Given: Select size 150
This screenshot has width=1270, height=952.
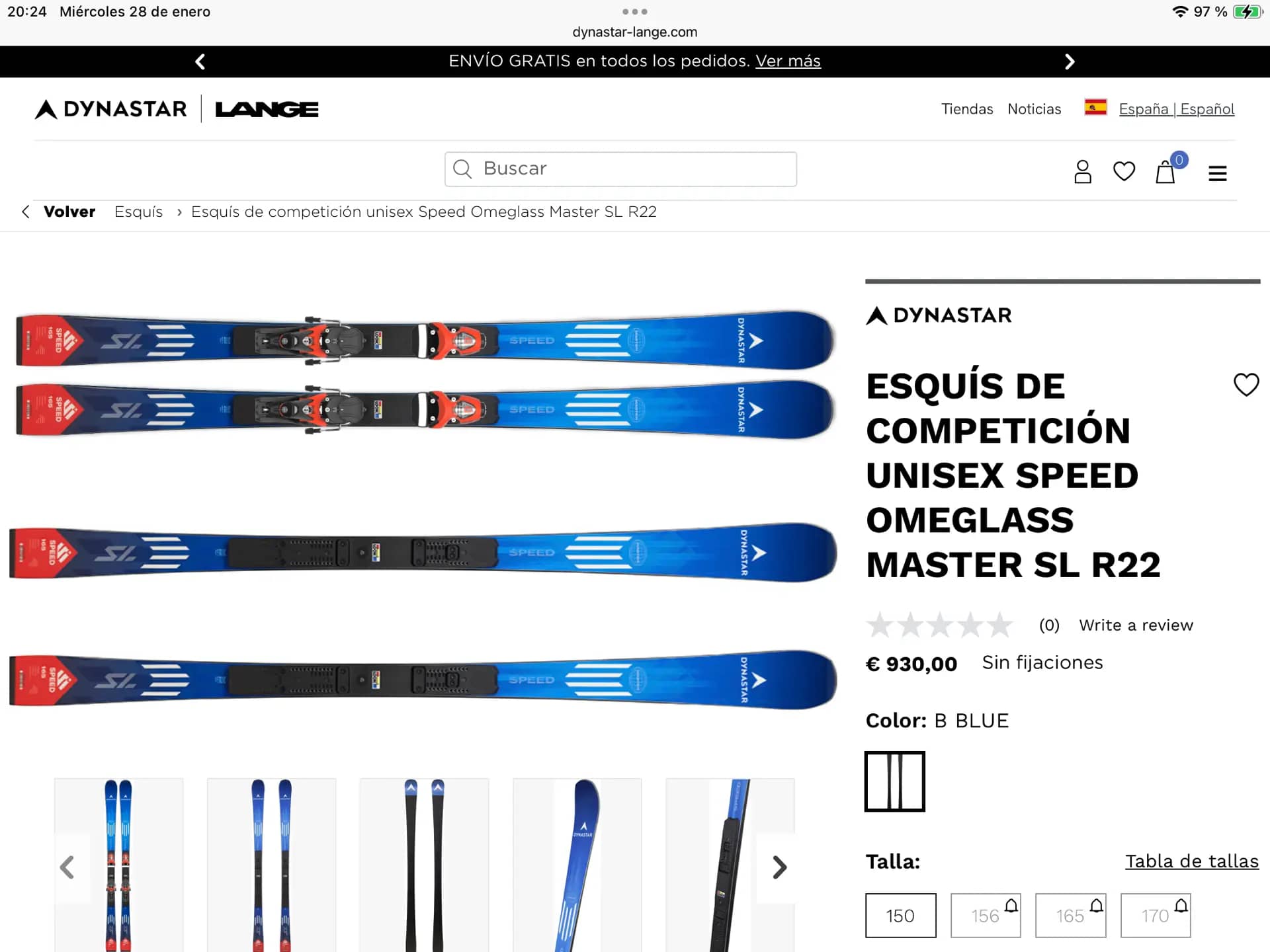Looking at the screenshot, I should (x=900, y=916).
